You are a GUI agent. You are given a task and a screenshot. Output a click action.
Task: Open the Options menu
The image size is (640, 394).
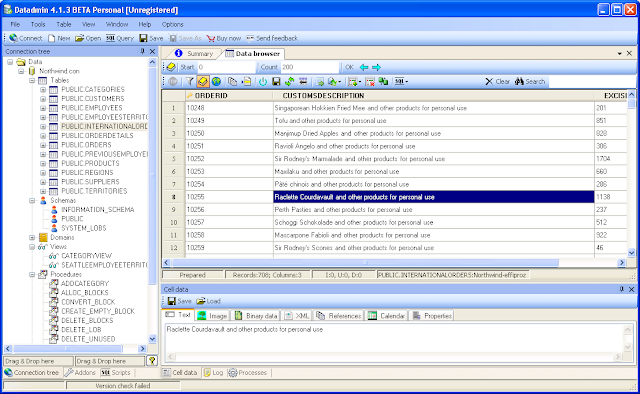[x=172, y=24]
